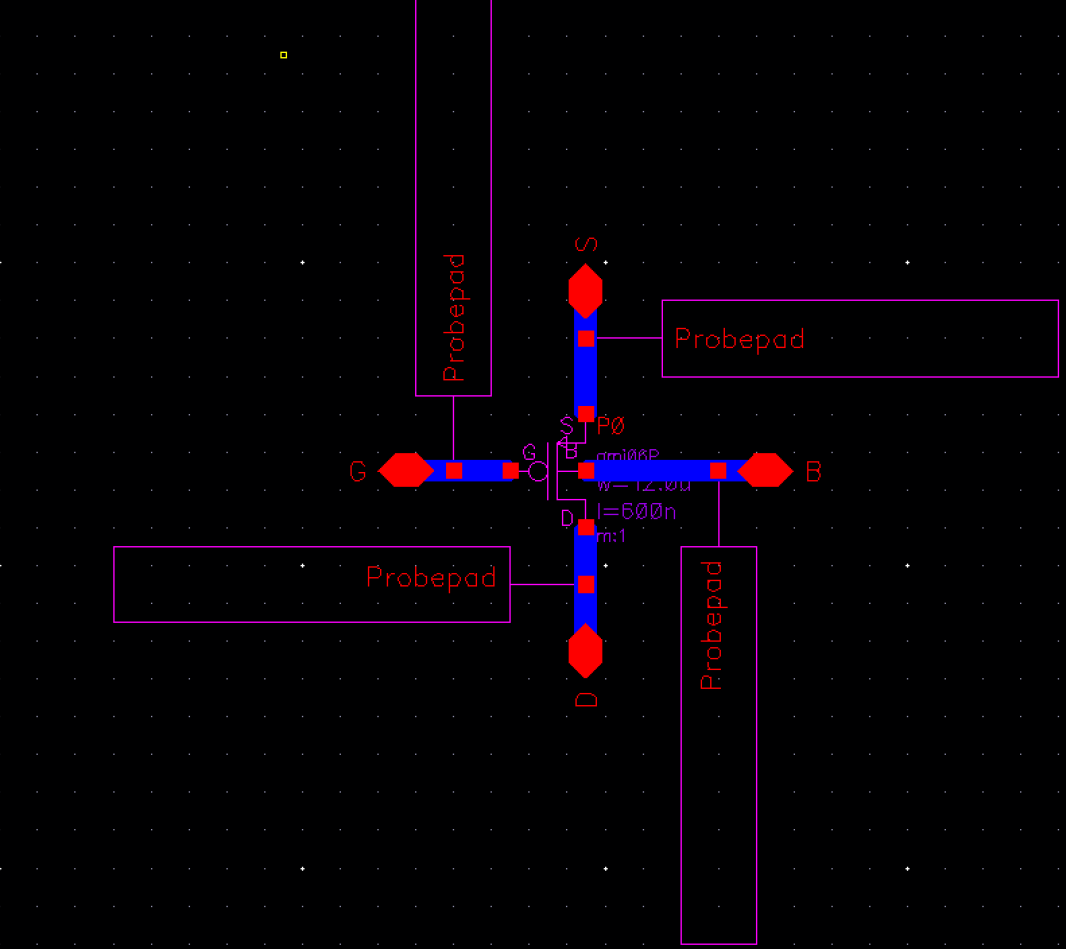The image size is (1066, 949).
Task: Select the instance name label P0
Action: tap(608, 425)
